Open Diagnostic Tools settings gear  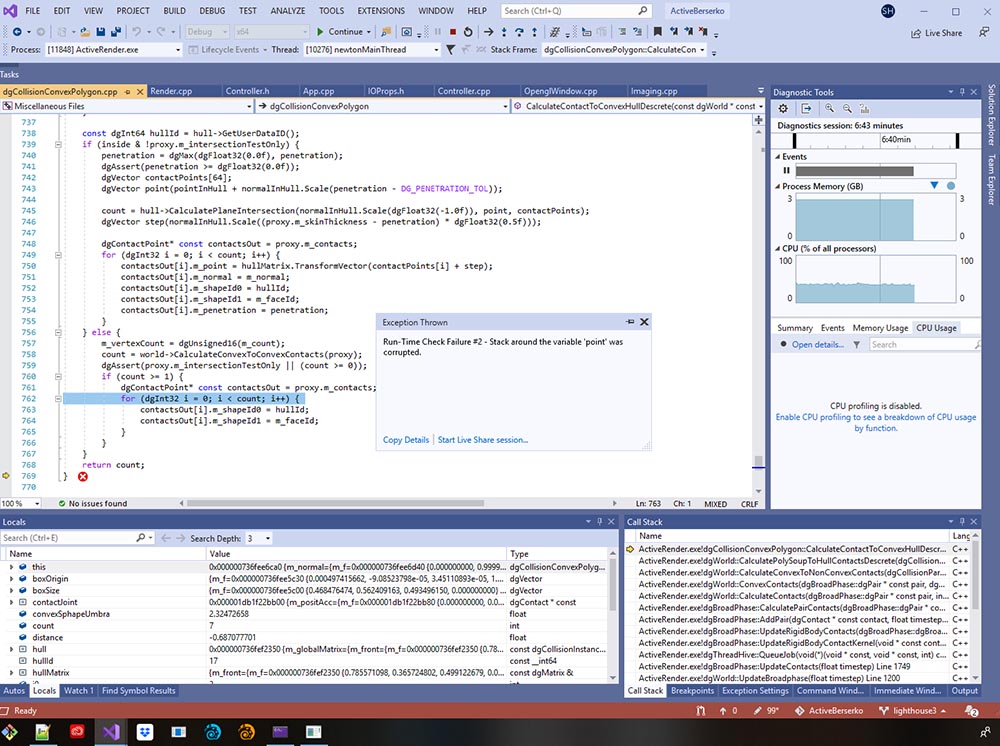[x=784, y=108]
